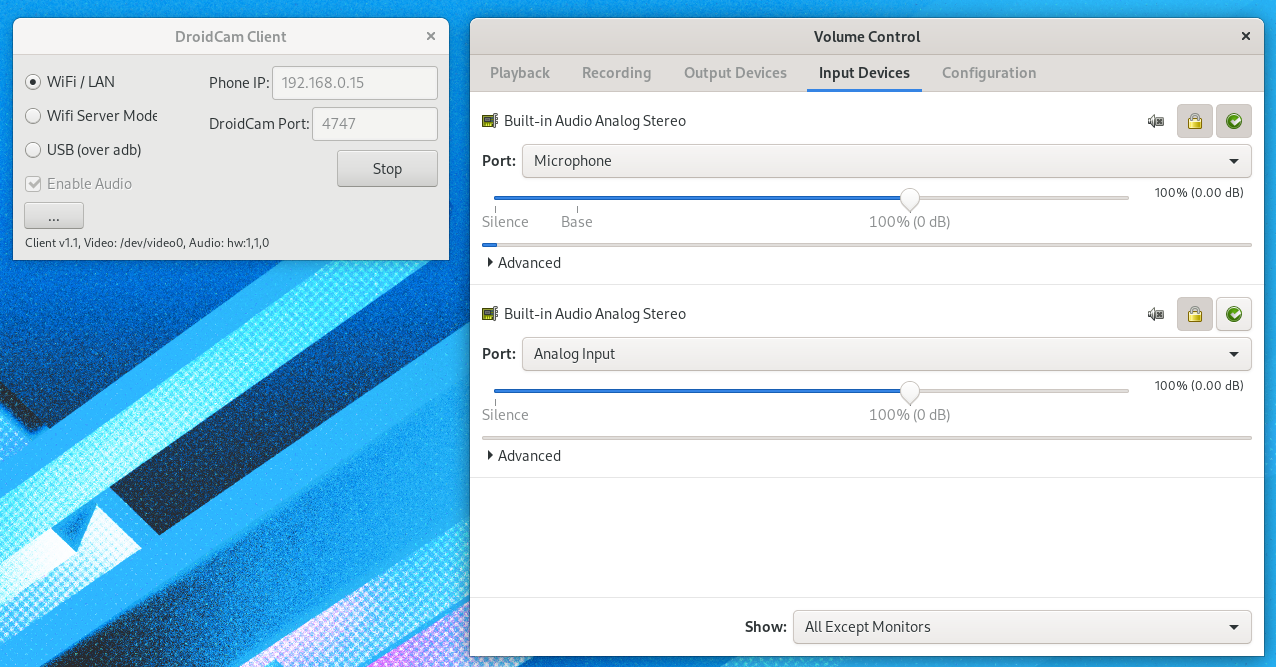
Task: Select the WiFi / LAN radio option
Action: [x=70, y=82]
